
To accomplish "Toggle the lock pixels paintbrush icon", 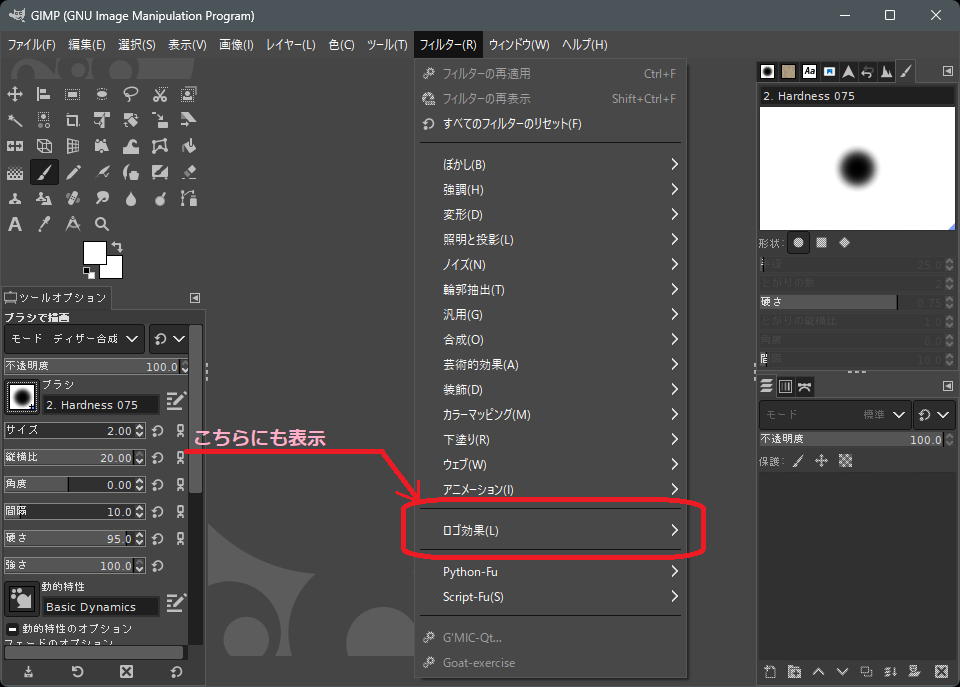I will pos(797,461).
